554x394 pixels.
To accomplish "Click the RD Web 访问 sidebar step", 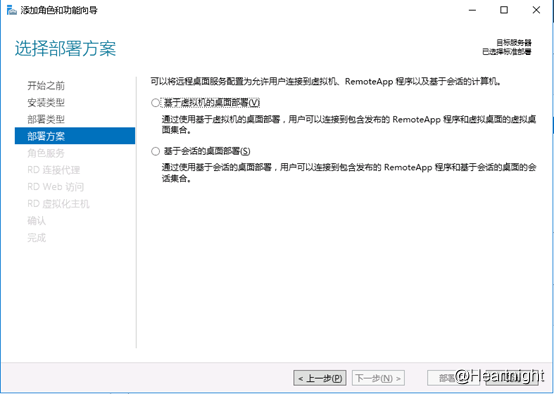I will point(56,187).
